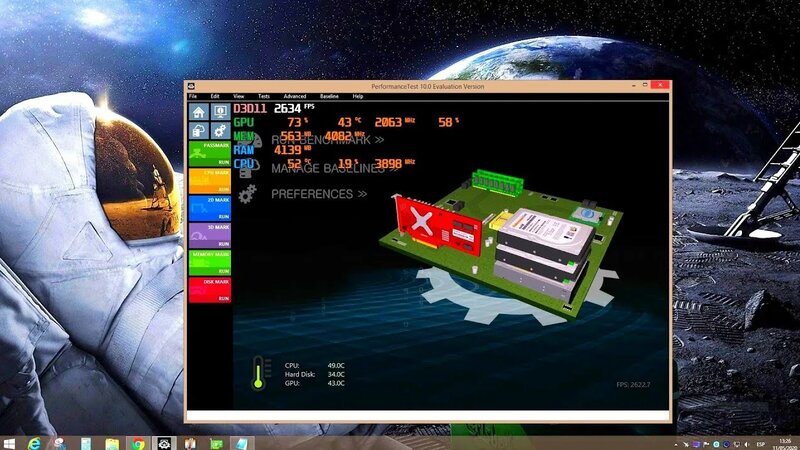The width and height of the screenshot is (800, 450).
Task: Open the Tests menu
Action: pyautogui.click(x=264, y=96)
